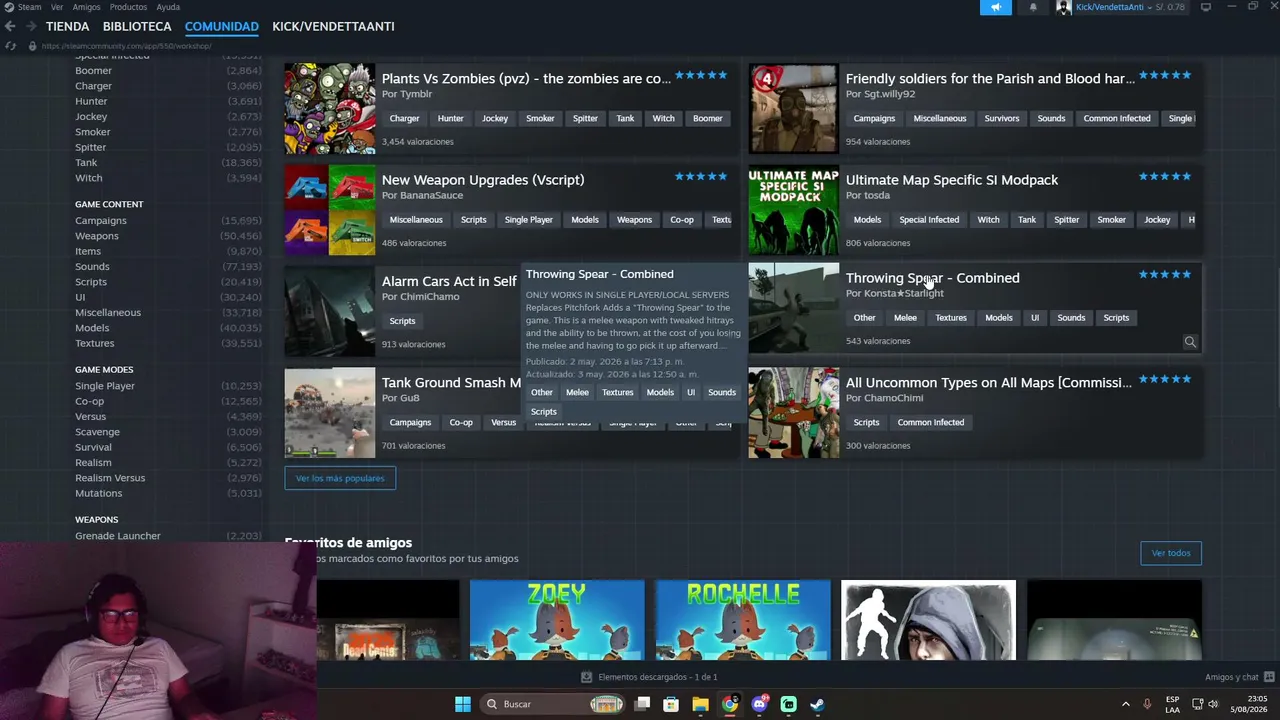1280x720 pixels.
Task: Open Friendly soldiers for the Parish thumbnail
Action: click(793, 109)
